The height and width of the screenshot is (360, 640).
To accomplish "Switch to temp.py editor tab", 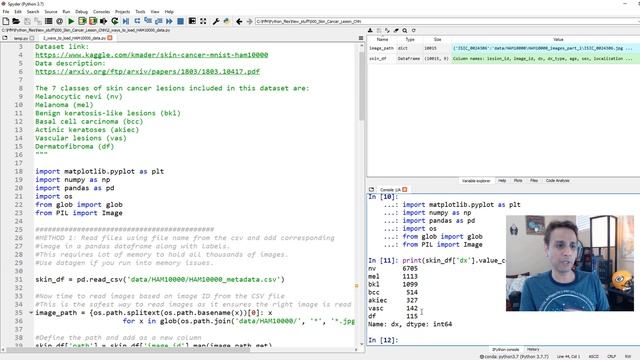I will (x=21, y=38).
